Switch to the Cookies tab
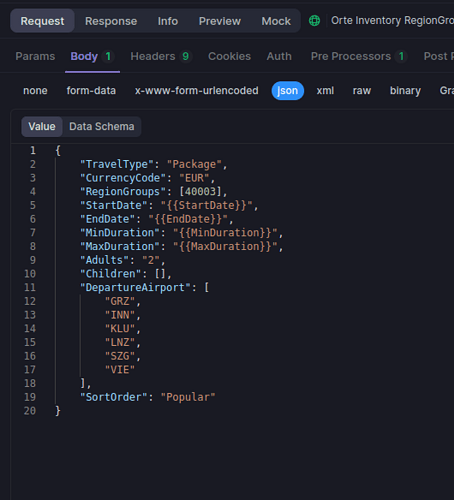Image resolution: width=454 pixels, height=500 pixels. click(x=229, y=56)
